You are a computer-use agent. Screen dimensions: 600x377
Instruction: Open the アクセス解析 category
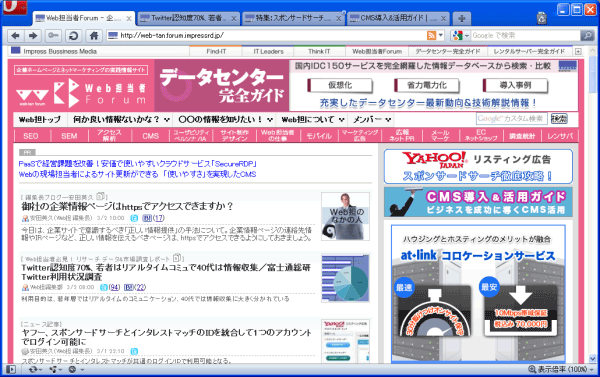point(109,135)
